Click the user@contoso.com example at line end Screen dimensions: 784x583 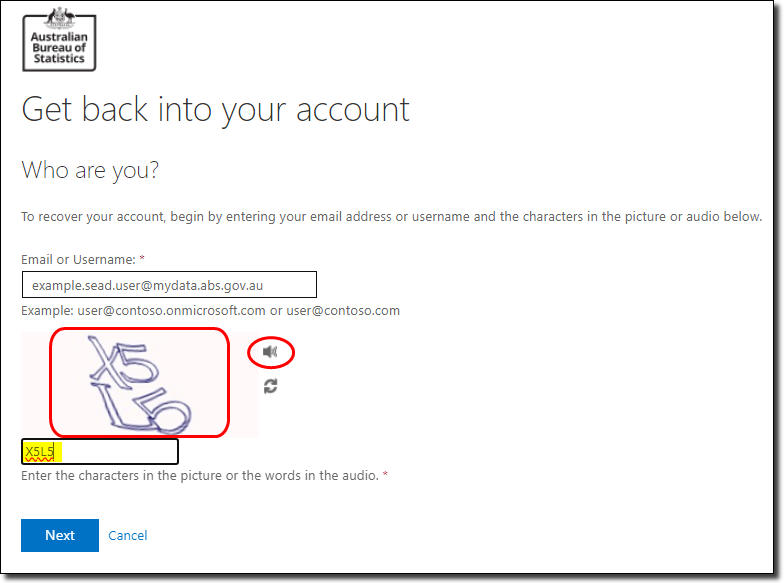pyautogui.click(x=343, y=311)
